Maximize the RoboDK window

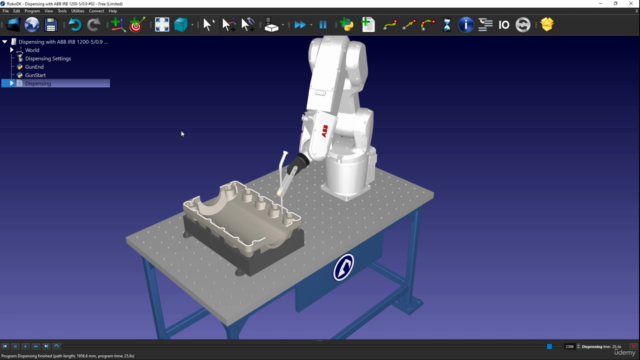(616, 3)
